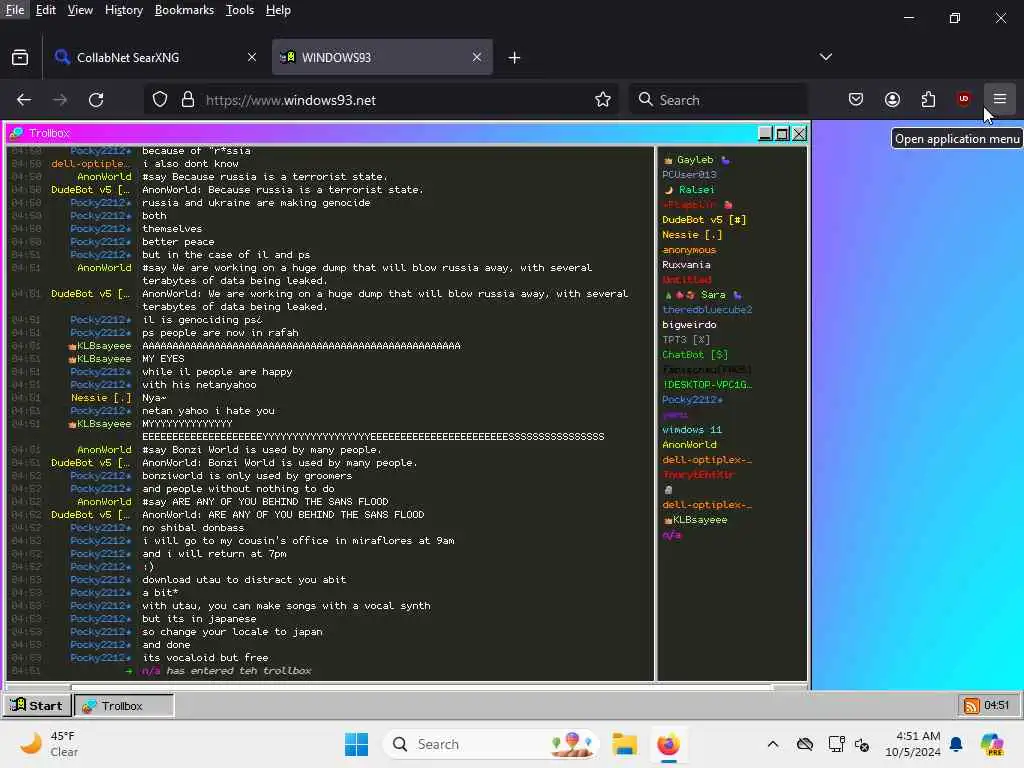The image size is (1024, 768).
Task: Close the WINDOWS93 tab
Action: [477, 57]
